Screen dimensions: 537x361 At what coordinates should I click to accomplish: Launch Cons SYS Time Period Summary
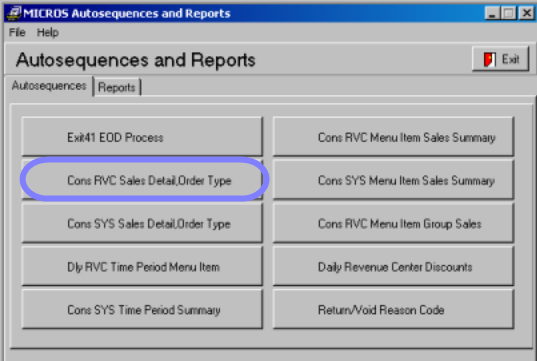142,309
